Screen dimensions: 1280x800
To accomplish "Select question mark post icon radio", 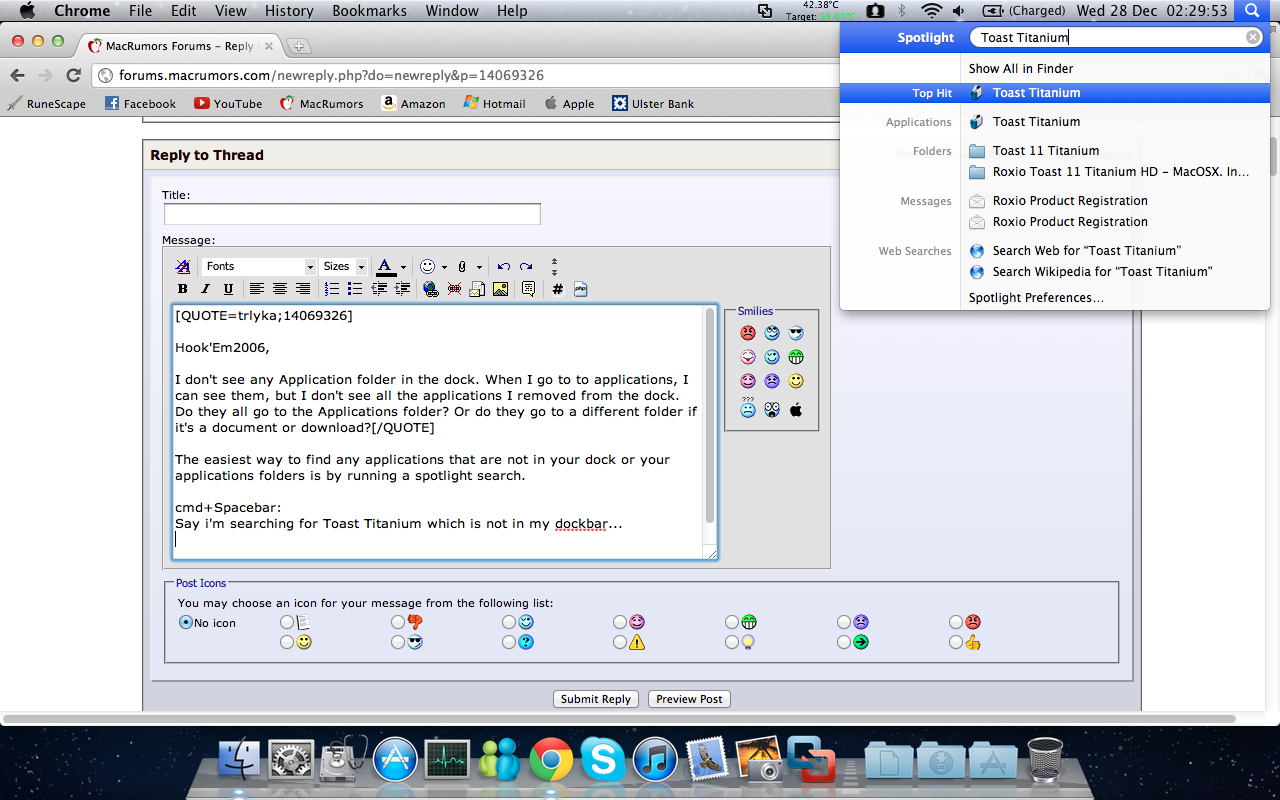I will [510, 642].
